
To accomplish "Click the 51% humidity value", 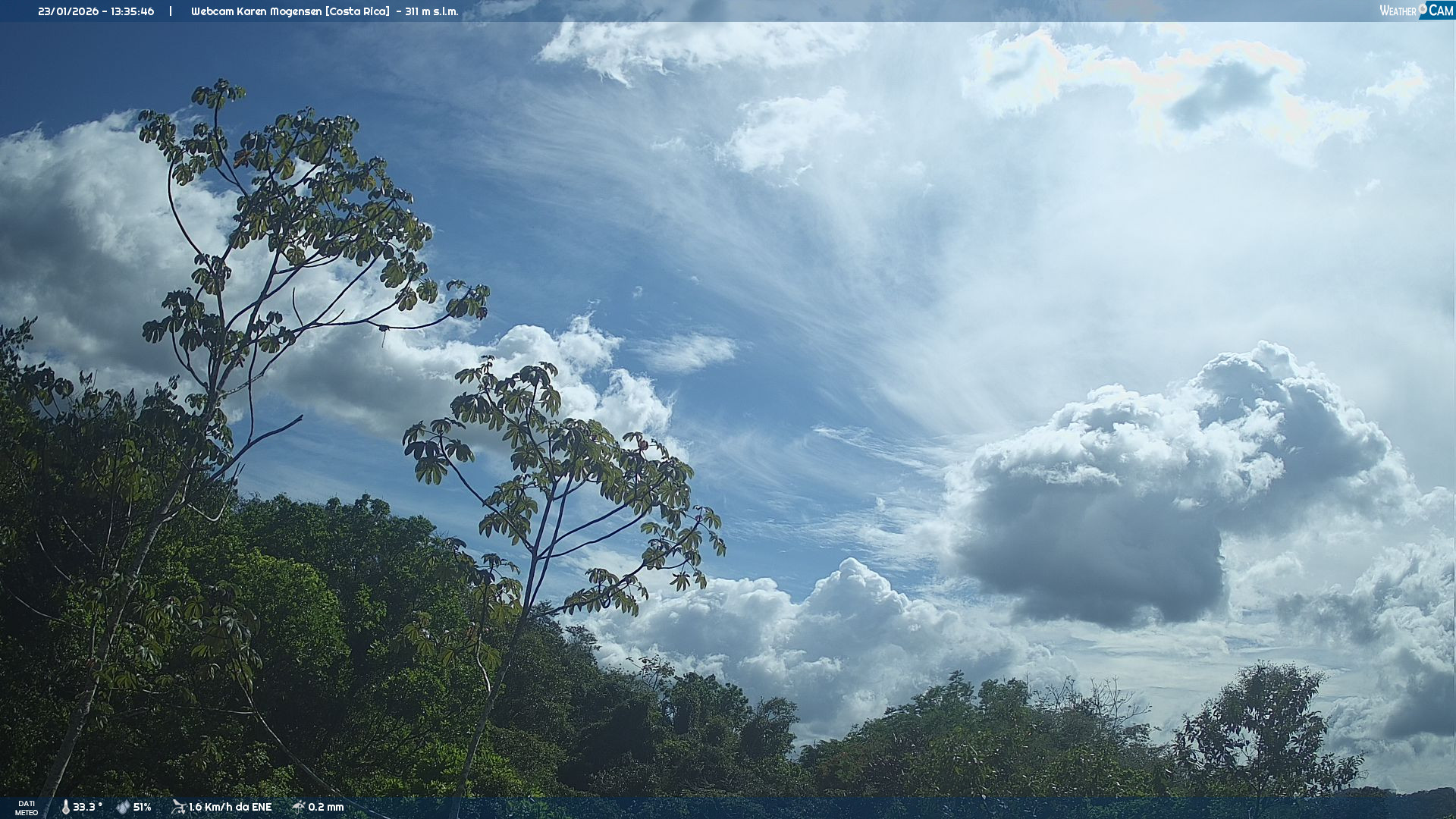I will pyautogui.click(x=143, y=808).
